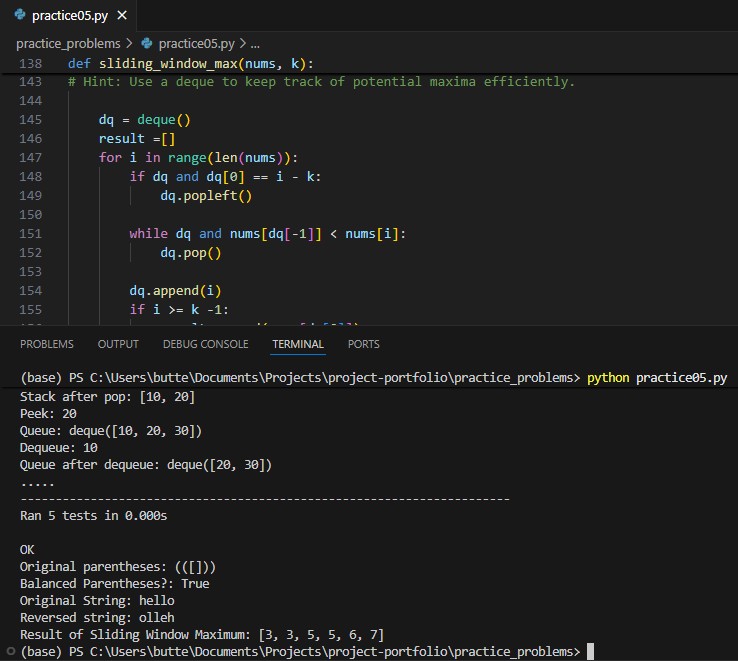Click the 'Balanced Parentheses?: True' line
Viewport: 738px width, 661px height.
click(114, 584)
